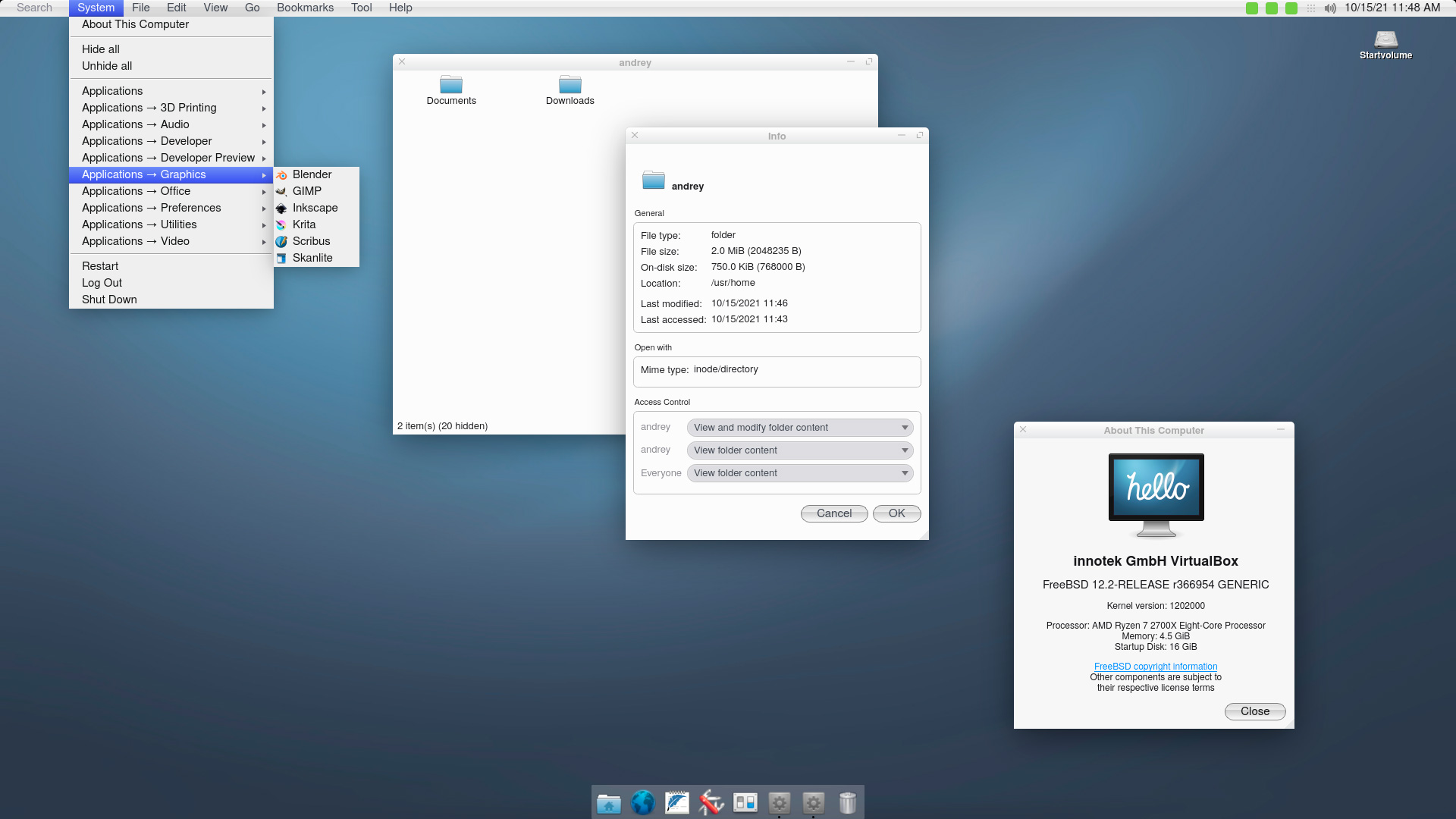The image size is (1456, 819).
Task: Click the FreeBSD copyright information link
Action: point(1155,667)
